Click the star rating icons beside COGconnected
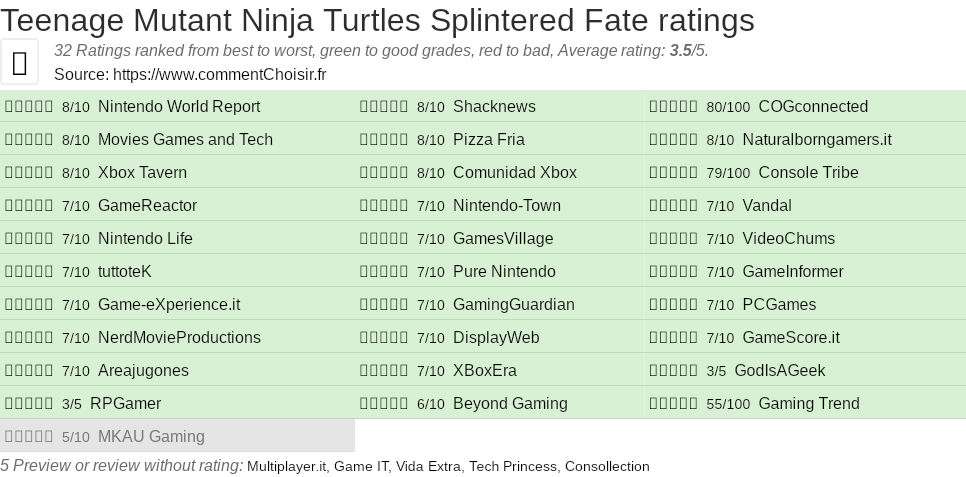This screenshot has width=966, height=477. point(674,107)
